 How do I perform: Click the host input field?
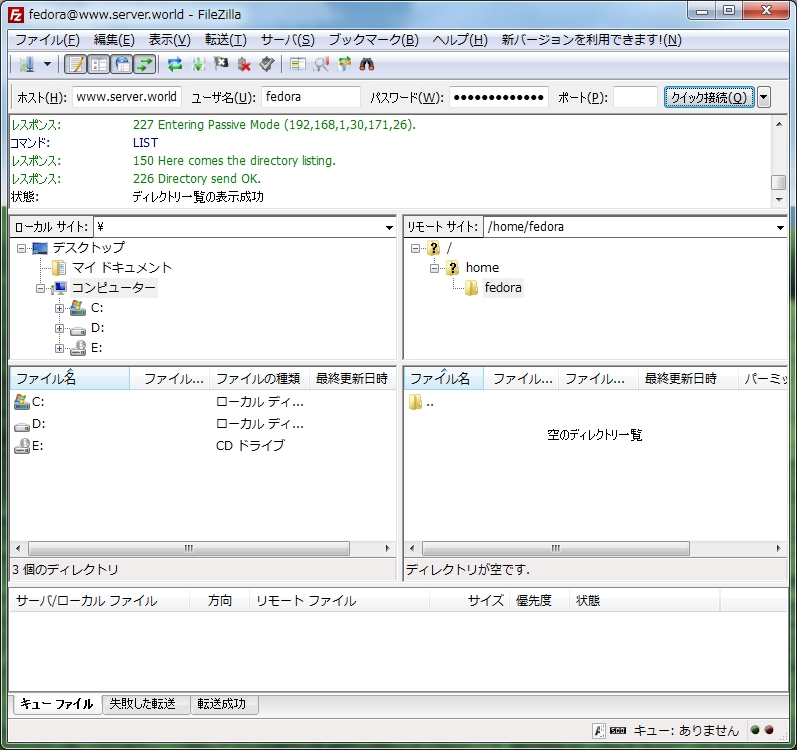[x=127, y=97]
